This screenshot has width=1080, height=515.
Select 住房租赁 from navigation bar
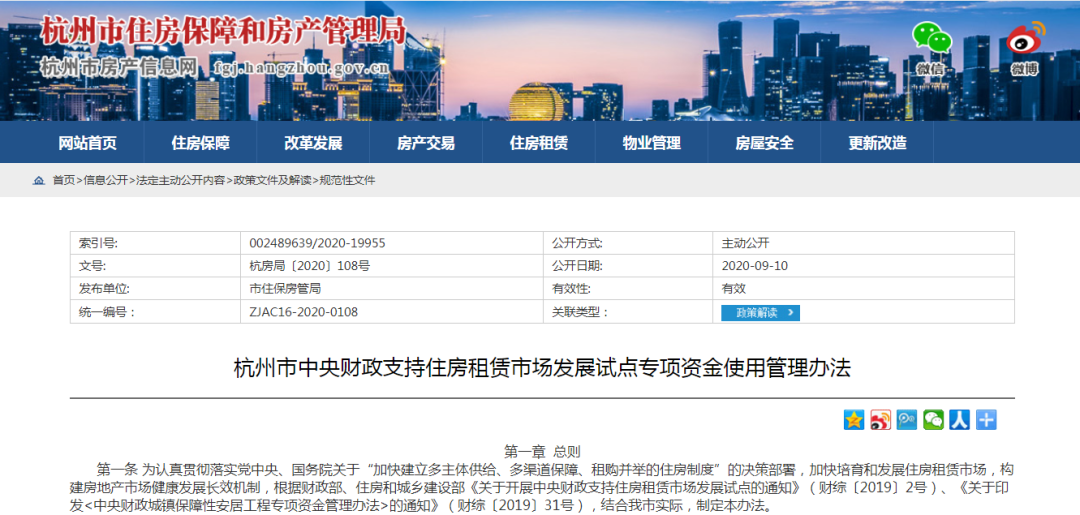click(x=539, y=143)
